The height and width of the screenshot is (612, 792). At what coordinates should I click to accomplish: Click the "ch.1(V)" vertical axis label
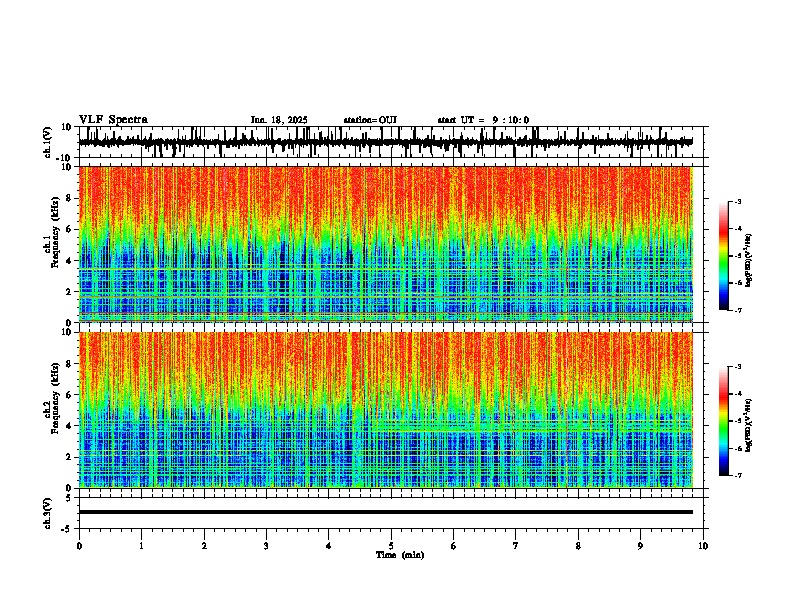[48, 142]
